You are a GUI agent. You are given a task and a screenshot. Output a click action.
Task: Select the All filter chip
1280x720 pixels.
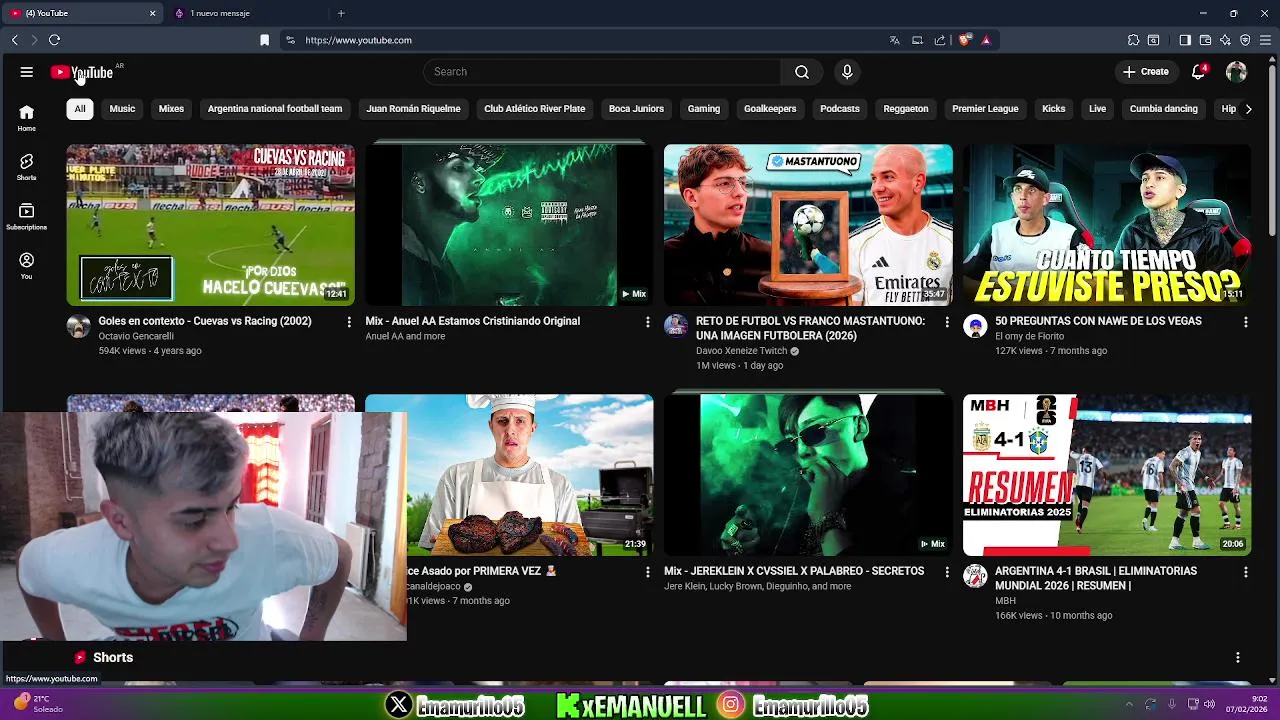pos(80,109)
